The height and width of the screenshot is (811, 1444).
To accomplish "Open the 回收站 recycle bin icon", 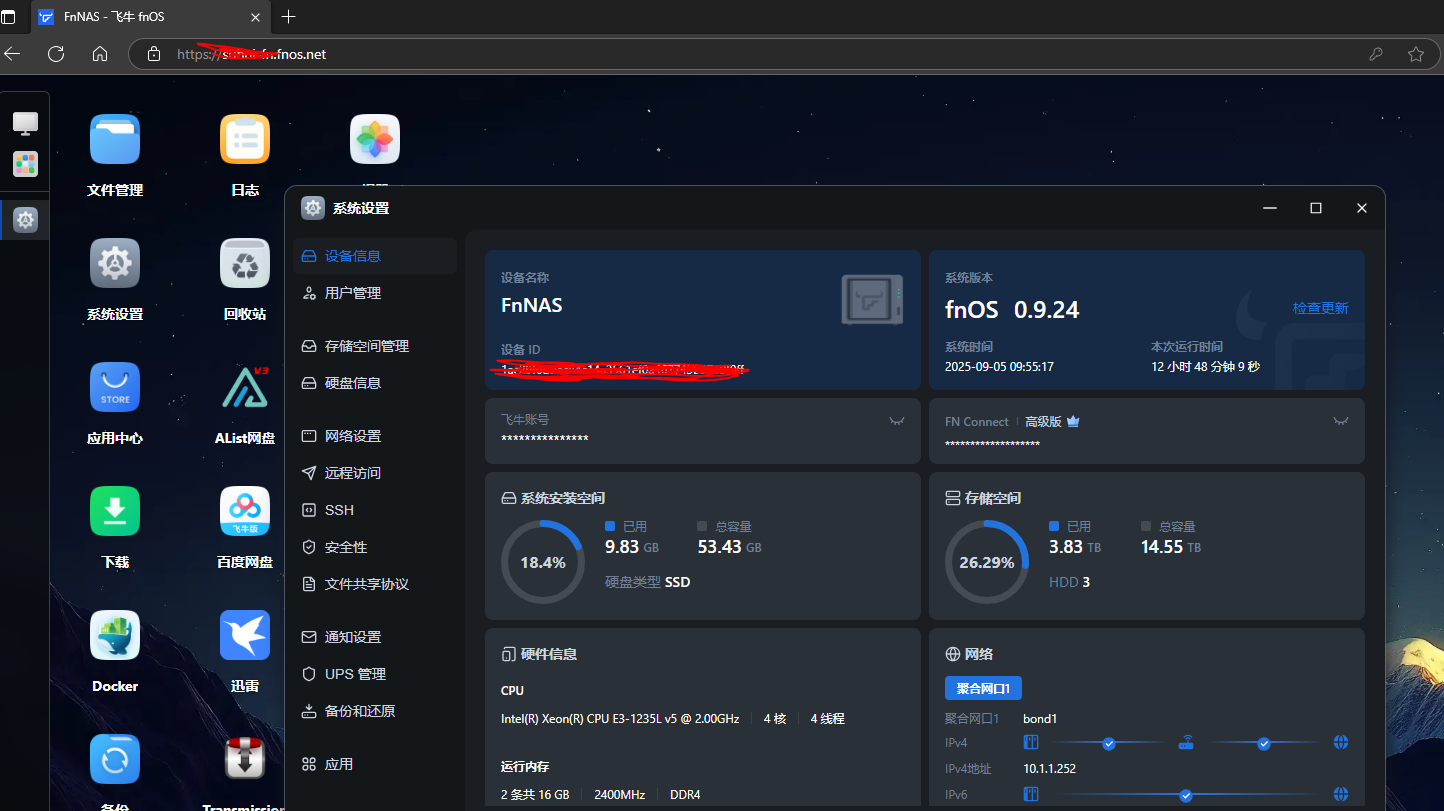I will (x=245, y=264).
